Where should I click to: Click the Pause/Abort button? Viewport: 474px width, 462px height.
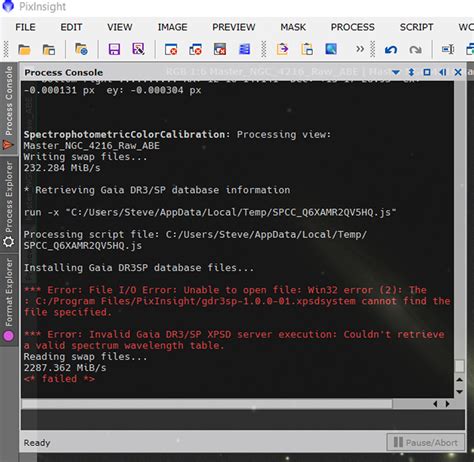(426, 442)
